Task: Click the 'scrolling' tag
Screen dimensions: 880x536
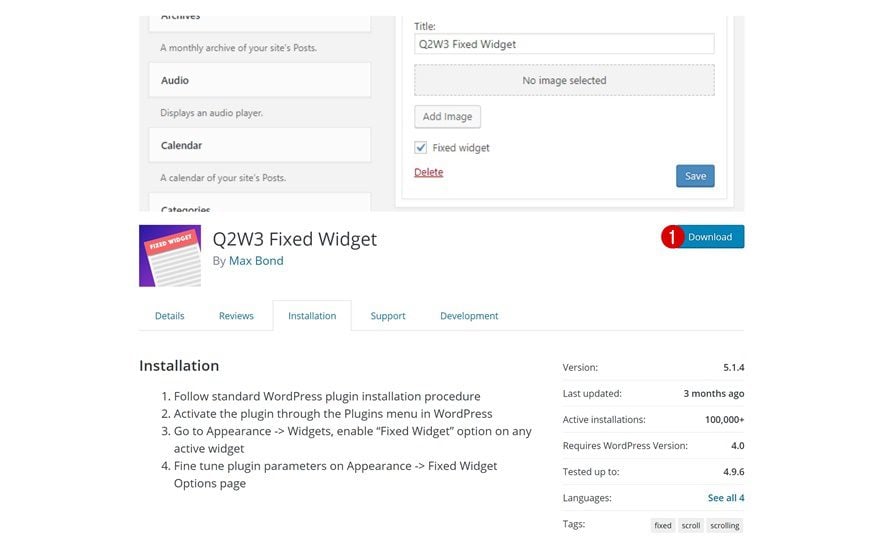Action: click(724, 525)
